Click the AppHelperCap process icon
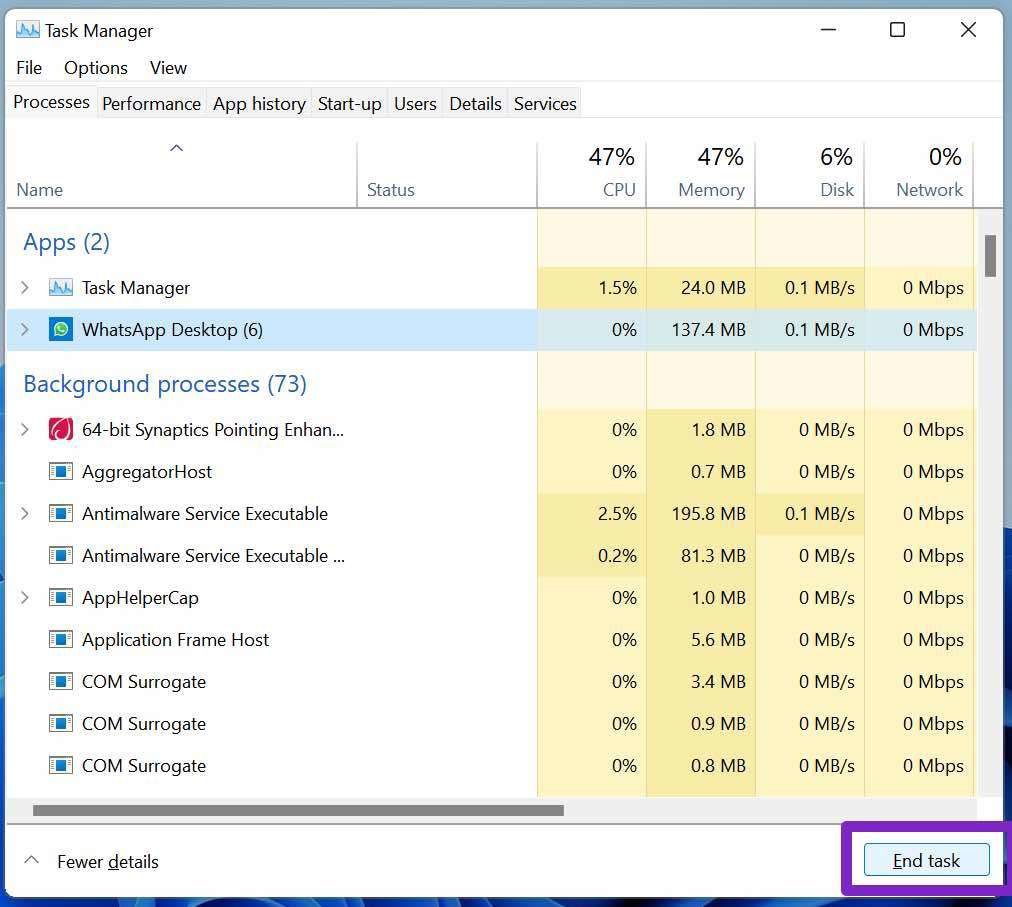This screenshot has height=907, width=1012. click(61, 598)
